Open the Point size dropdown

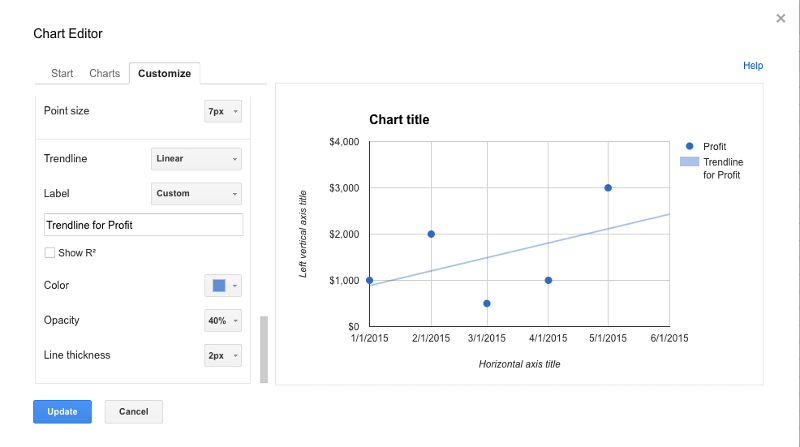[223, 111]
